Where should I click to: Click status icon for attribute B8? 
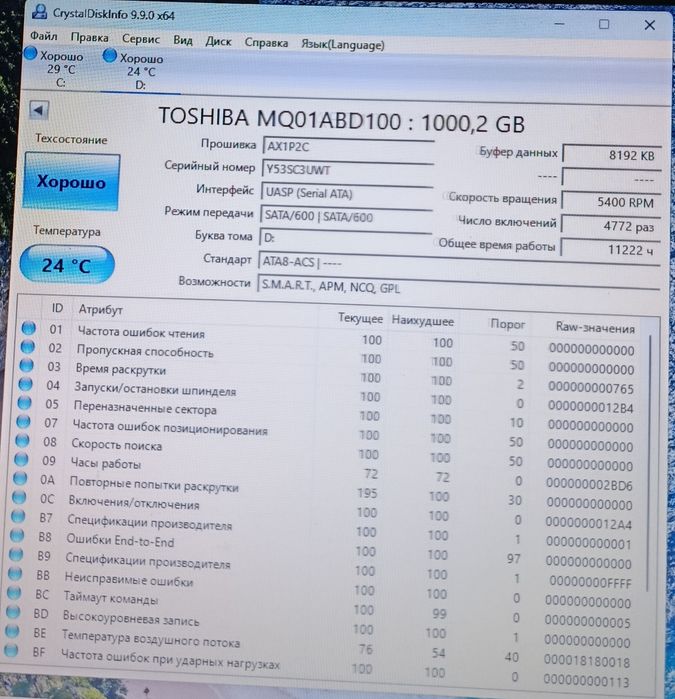(x=17, y=535)
